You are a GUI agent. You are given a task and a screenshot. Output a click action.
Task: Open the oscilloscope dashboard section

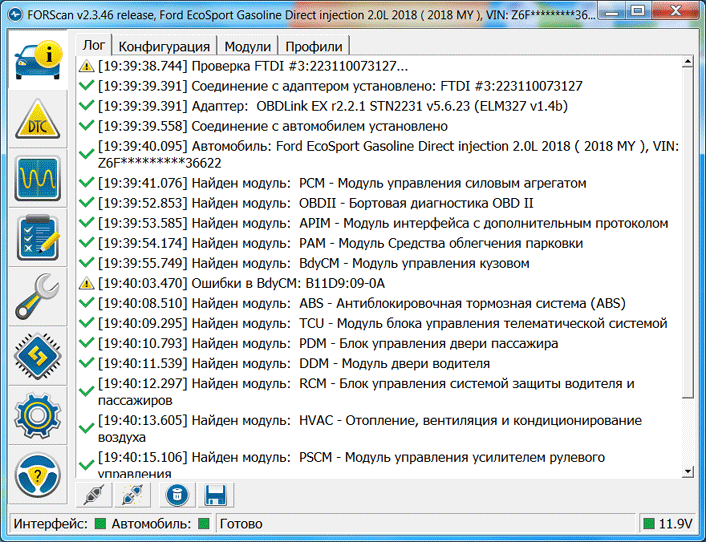click(38, 179)
